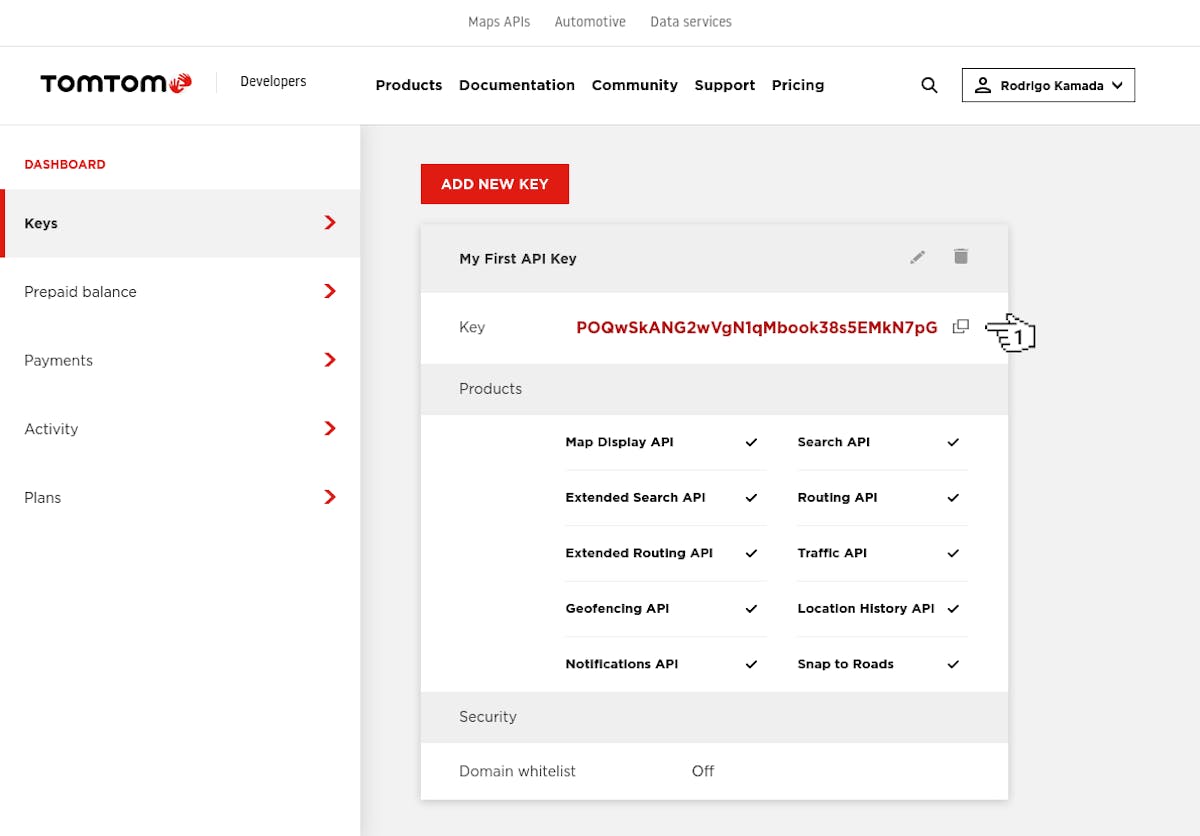Toggle the Map Display API checkmark
Viewport: 1200px width, 836px height.
coord(751,442)
